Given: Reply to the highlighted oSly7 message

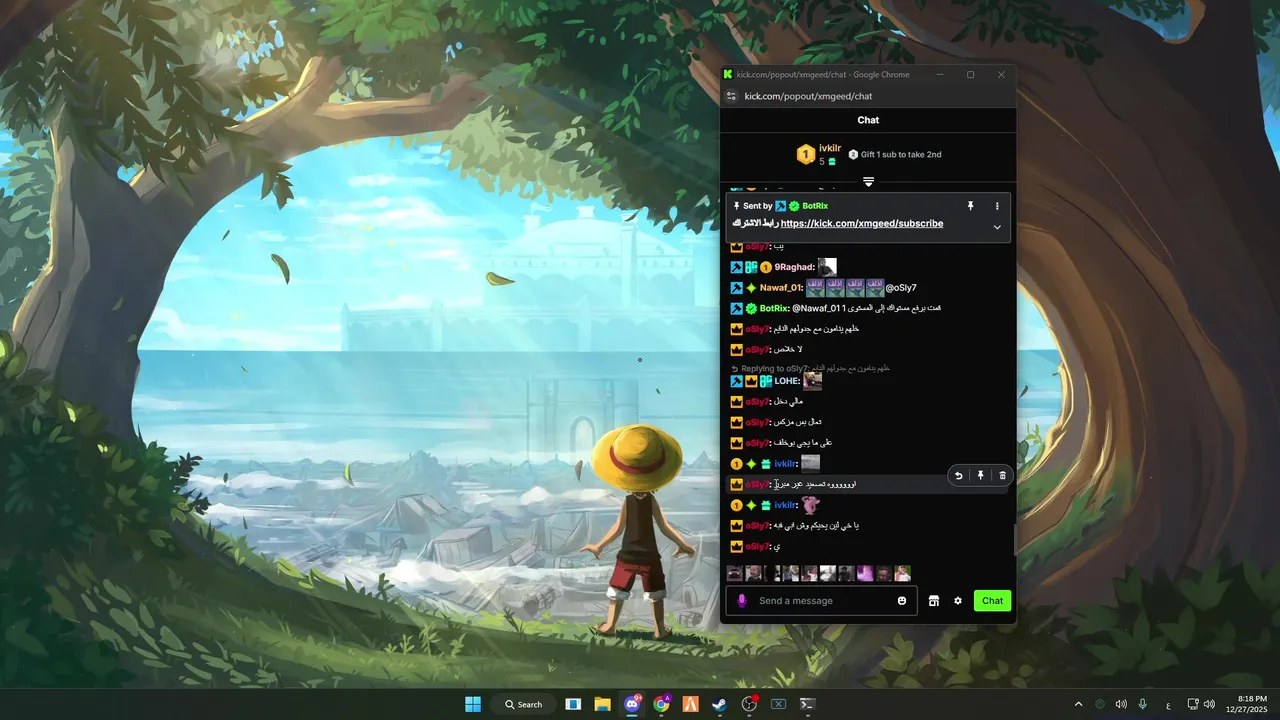Looking at the screenshot, I should [958, 476].
